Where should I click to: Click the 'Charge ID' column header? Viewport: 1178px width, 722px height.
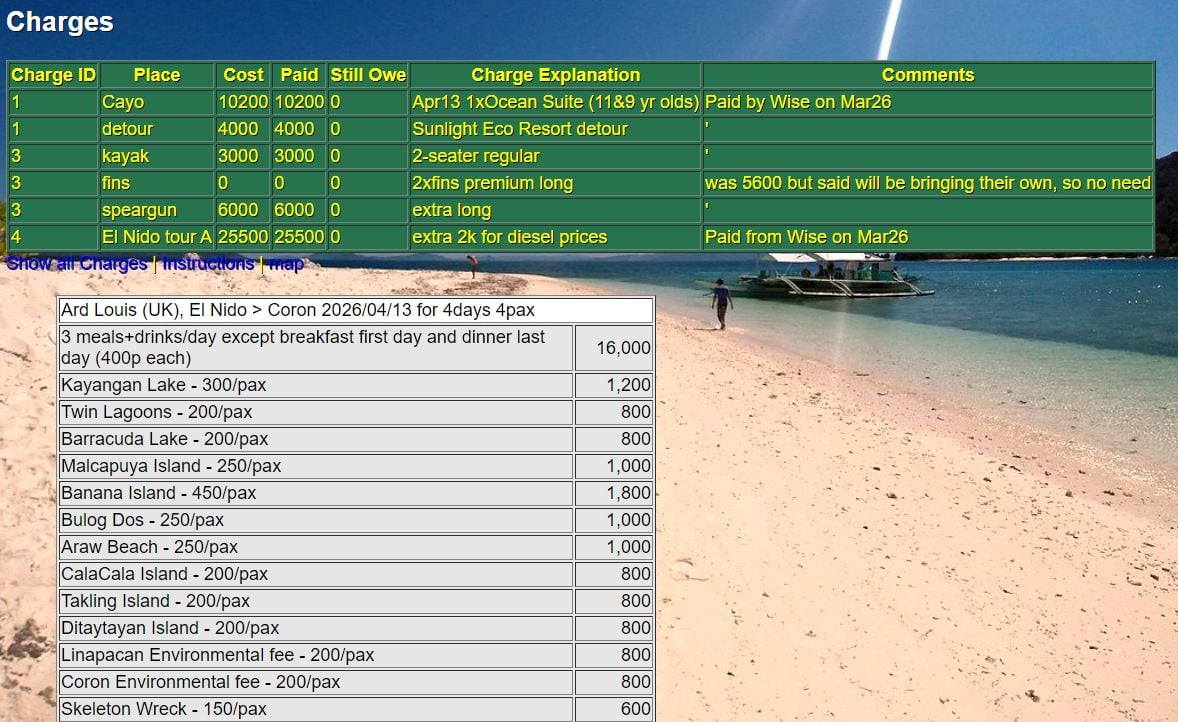tap(53, 75)
